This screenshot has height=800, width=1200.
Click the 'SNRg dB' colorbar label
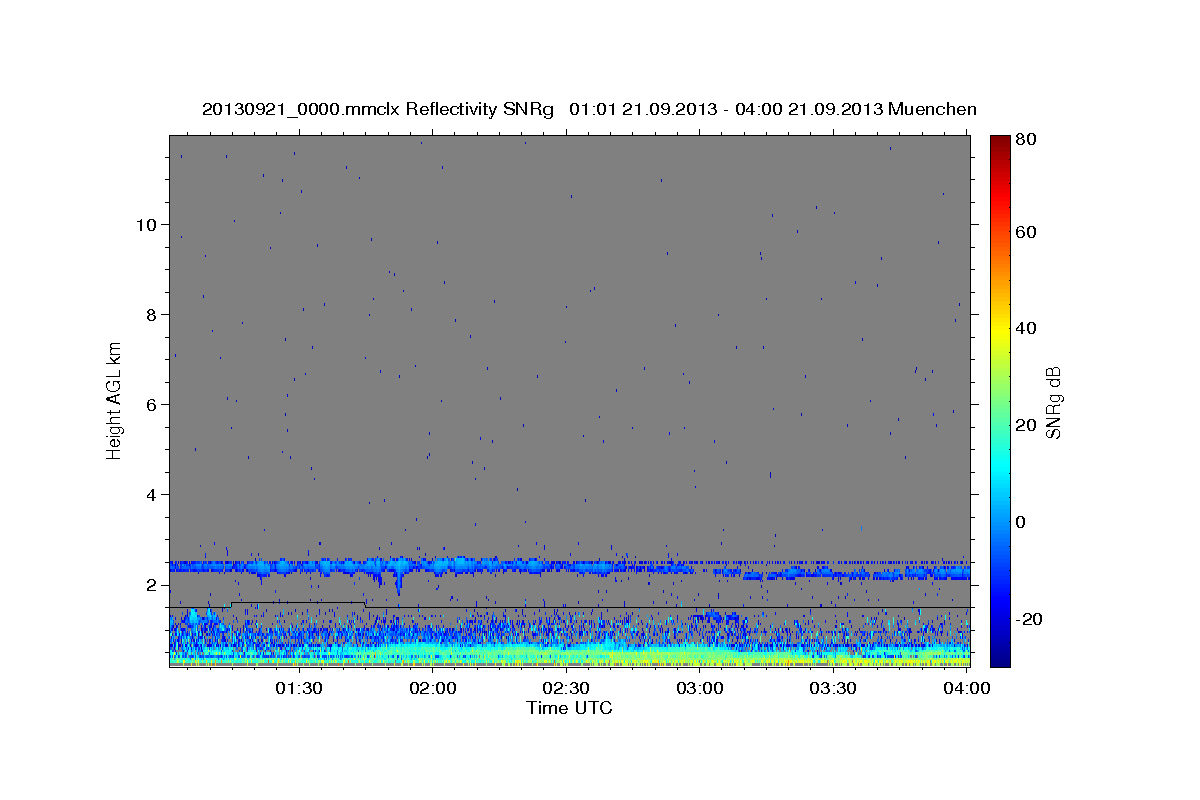tap(1053, 403)
